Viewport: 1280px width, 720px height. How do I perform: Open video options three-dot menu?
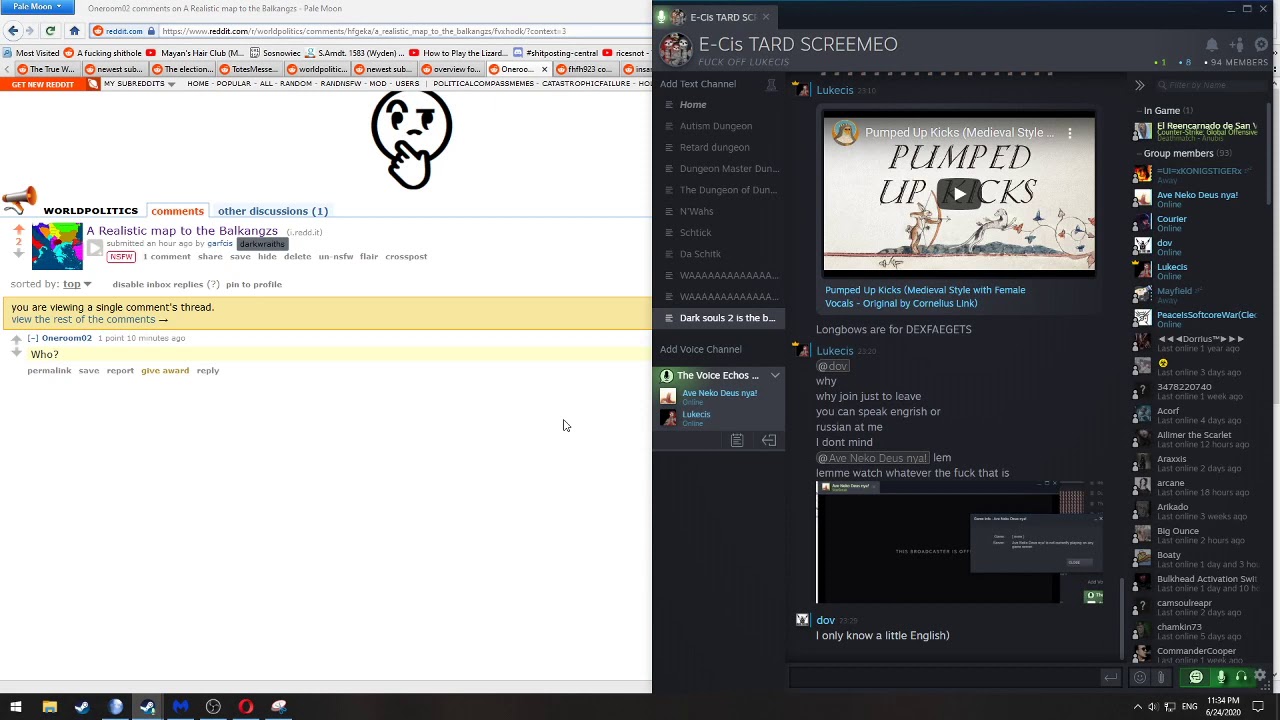point(1069,133)
